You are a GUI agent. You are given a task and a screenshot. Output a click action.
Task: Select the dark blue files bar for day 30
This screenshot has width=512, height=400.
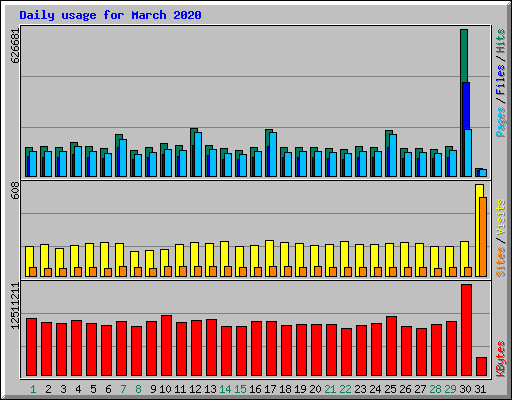tap(466, 106)
